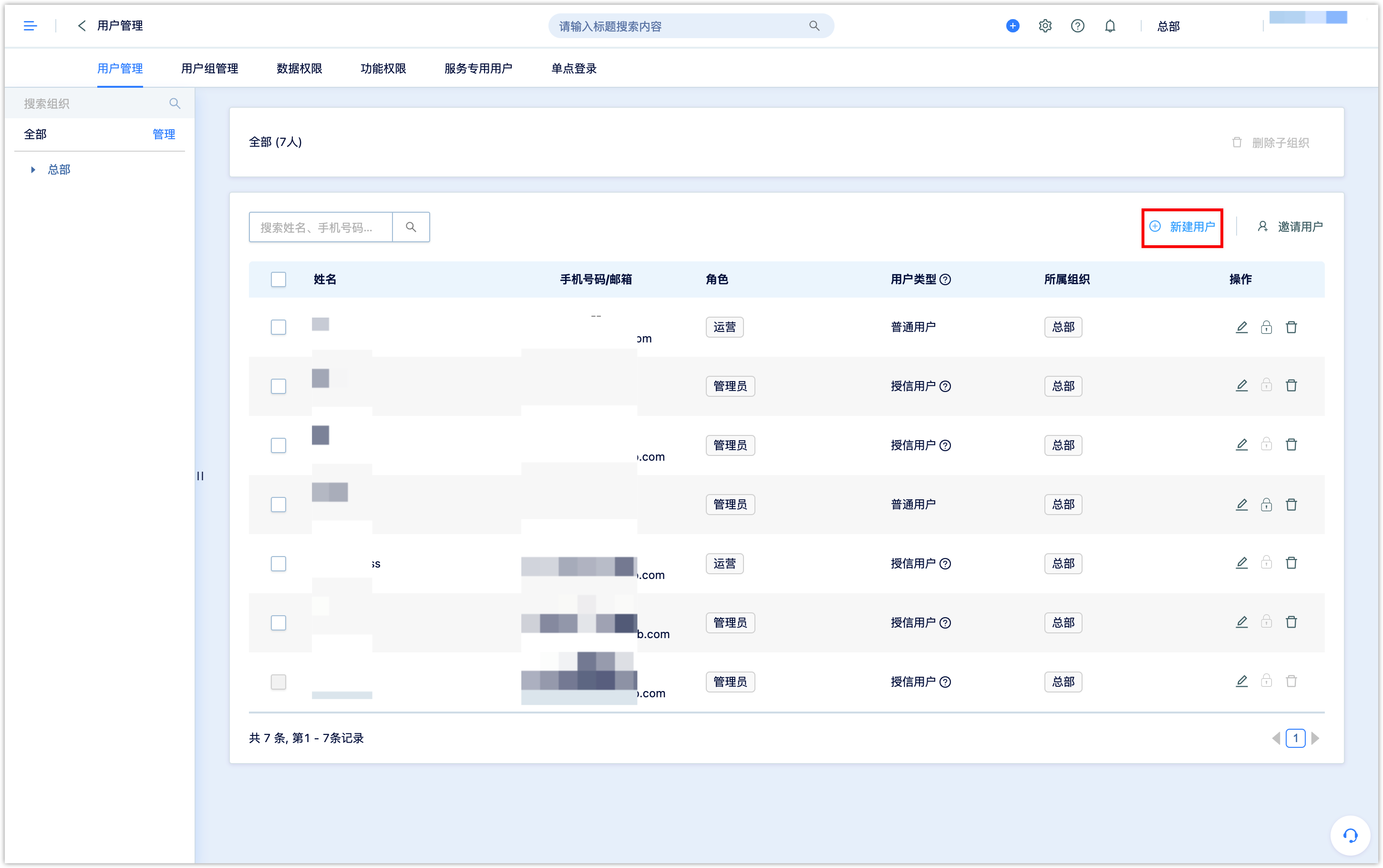Go to the next page arrow

1315,738
